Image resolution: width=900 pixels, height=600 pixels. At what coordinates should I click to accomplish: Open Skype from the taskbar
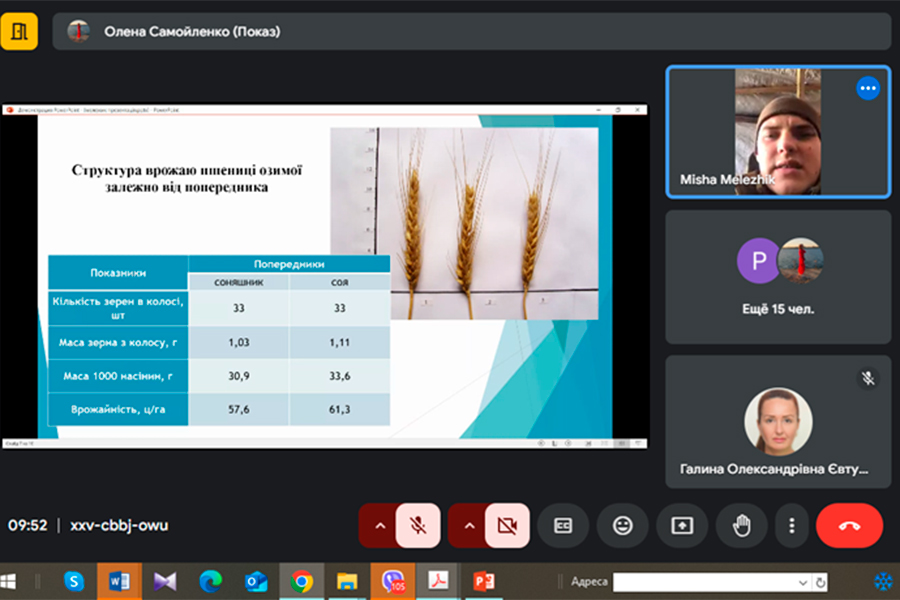click(x=74, y=582)
